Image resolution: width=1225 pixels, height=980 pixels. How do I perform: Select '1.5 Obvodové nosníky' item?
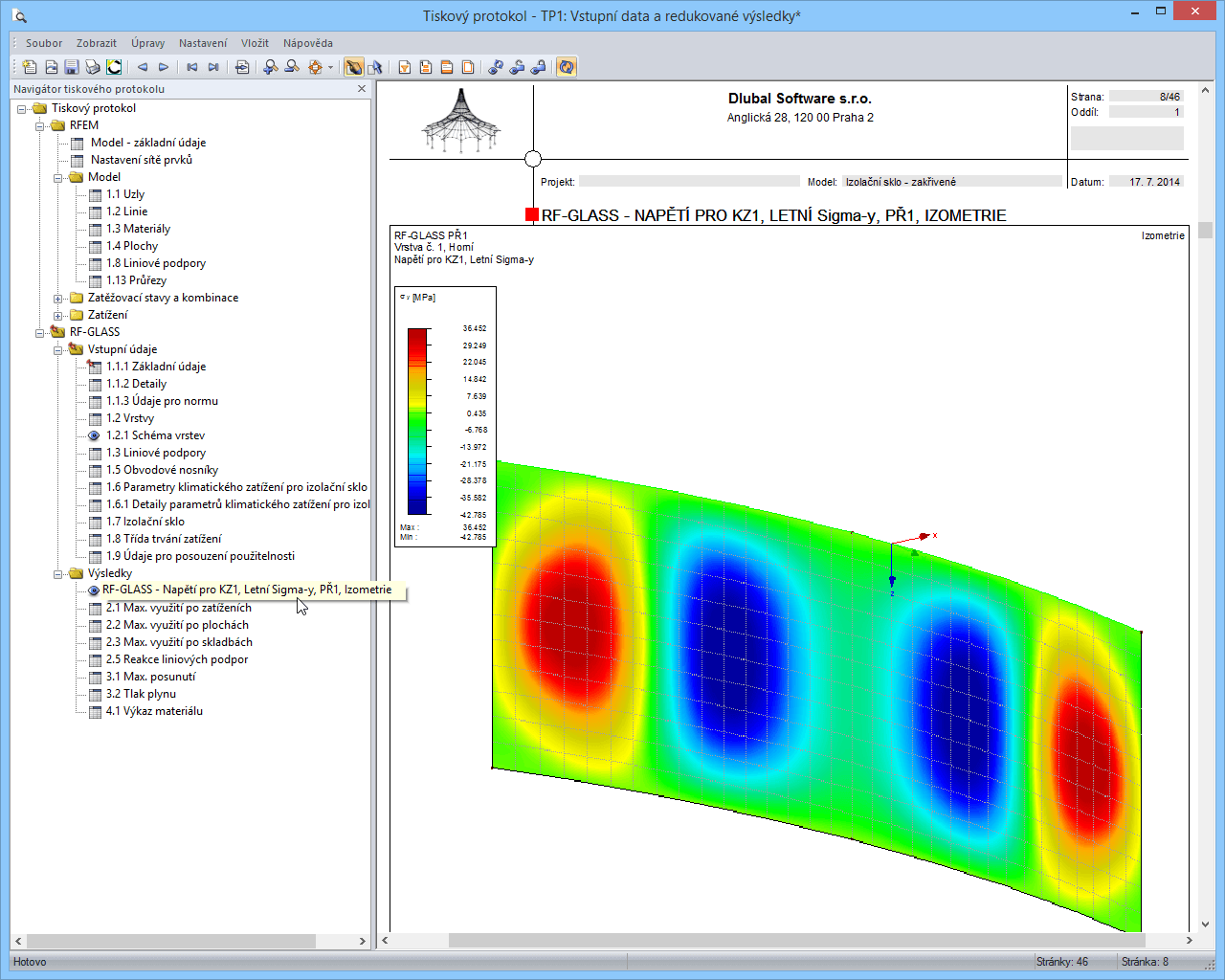(162, 470)
